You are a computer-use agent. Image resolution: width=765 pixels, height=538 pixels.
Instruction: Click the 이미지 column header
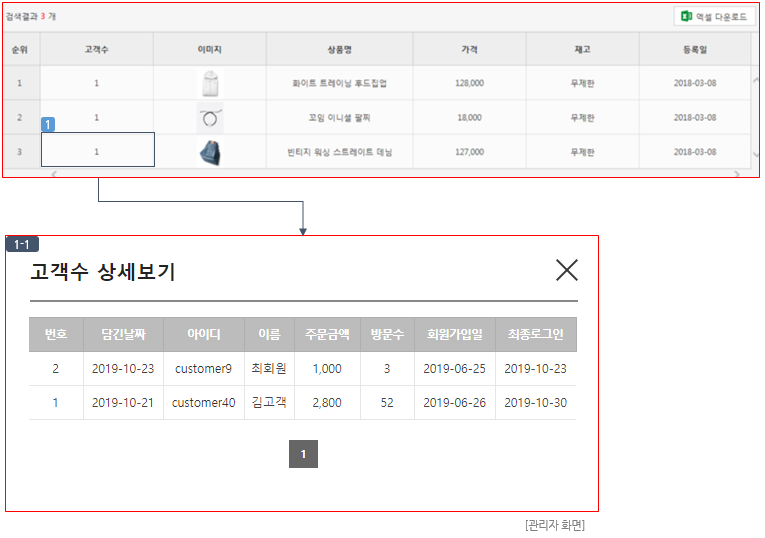[x=210, y=50]
